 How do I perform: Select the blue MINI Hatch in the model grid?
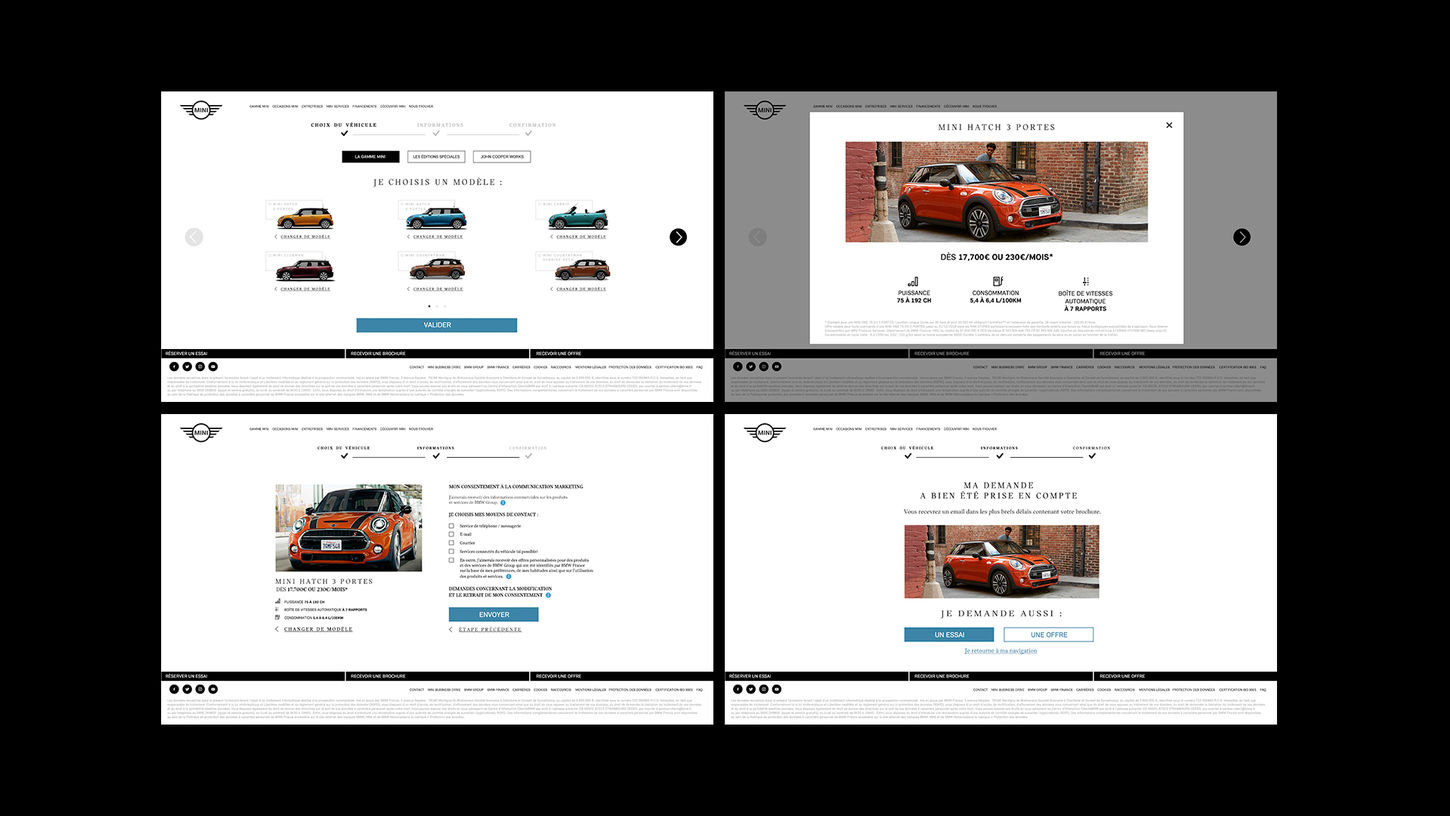(436, 218)
